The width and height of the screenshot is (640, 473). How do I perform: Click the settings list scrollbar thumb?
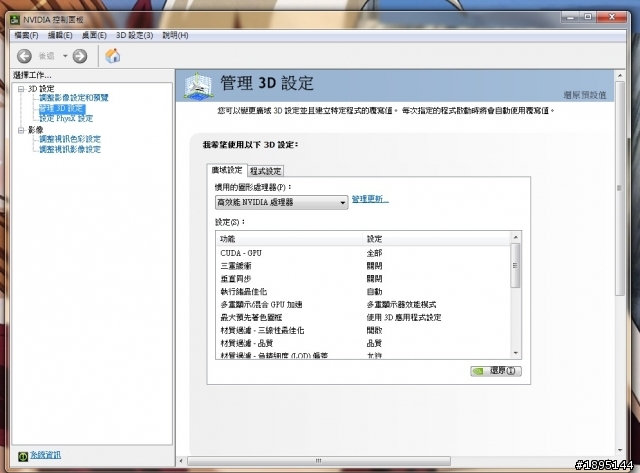[x=516, y=265]
